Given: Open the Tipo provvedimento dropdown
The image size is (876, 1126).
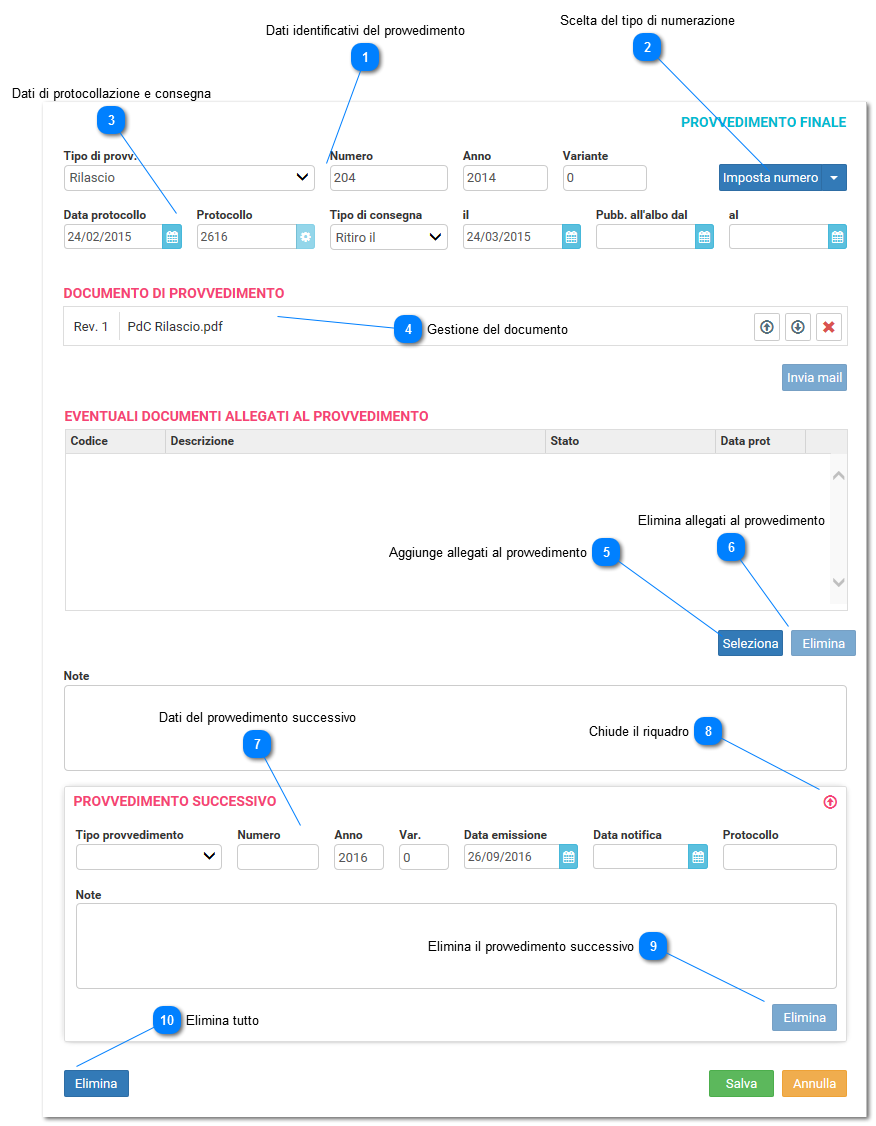Looking at the screenshot, I should 149,857.
